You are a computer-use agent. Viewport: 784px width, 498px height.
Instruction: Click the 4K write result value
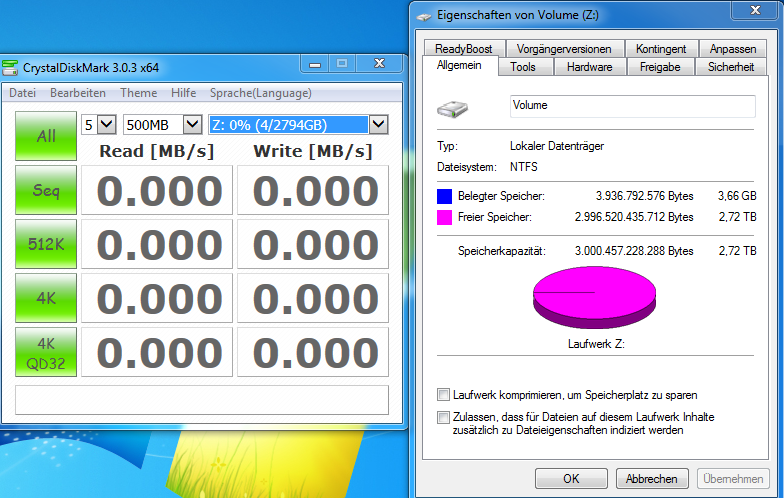(x=313, y=298)
